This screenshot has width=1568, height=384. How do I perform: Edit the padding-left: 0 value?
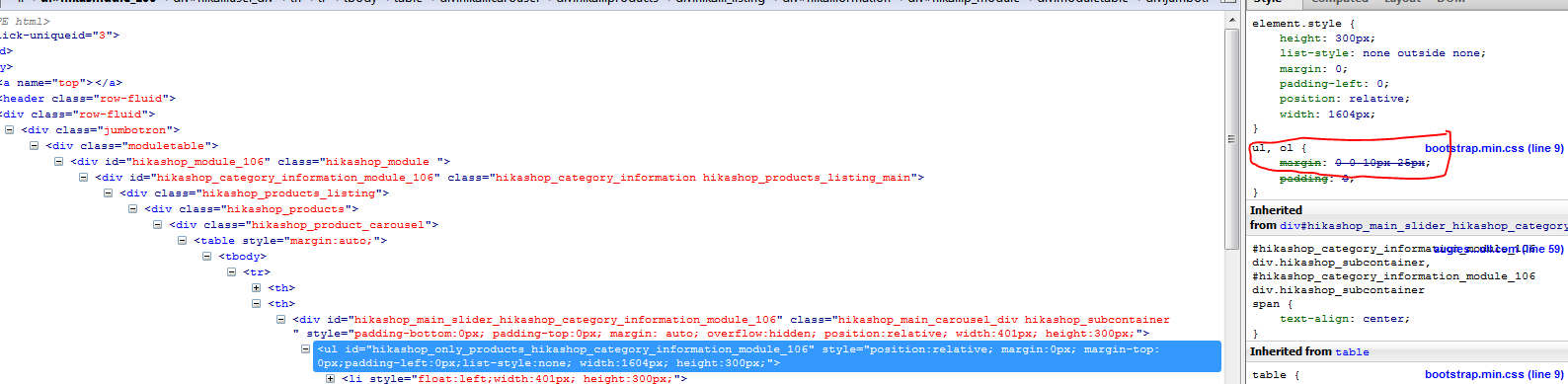point(1379,84)
